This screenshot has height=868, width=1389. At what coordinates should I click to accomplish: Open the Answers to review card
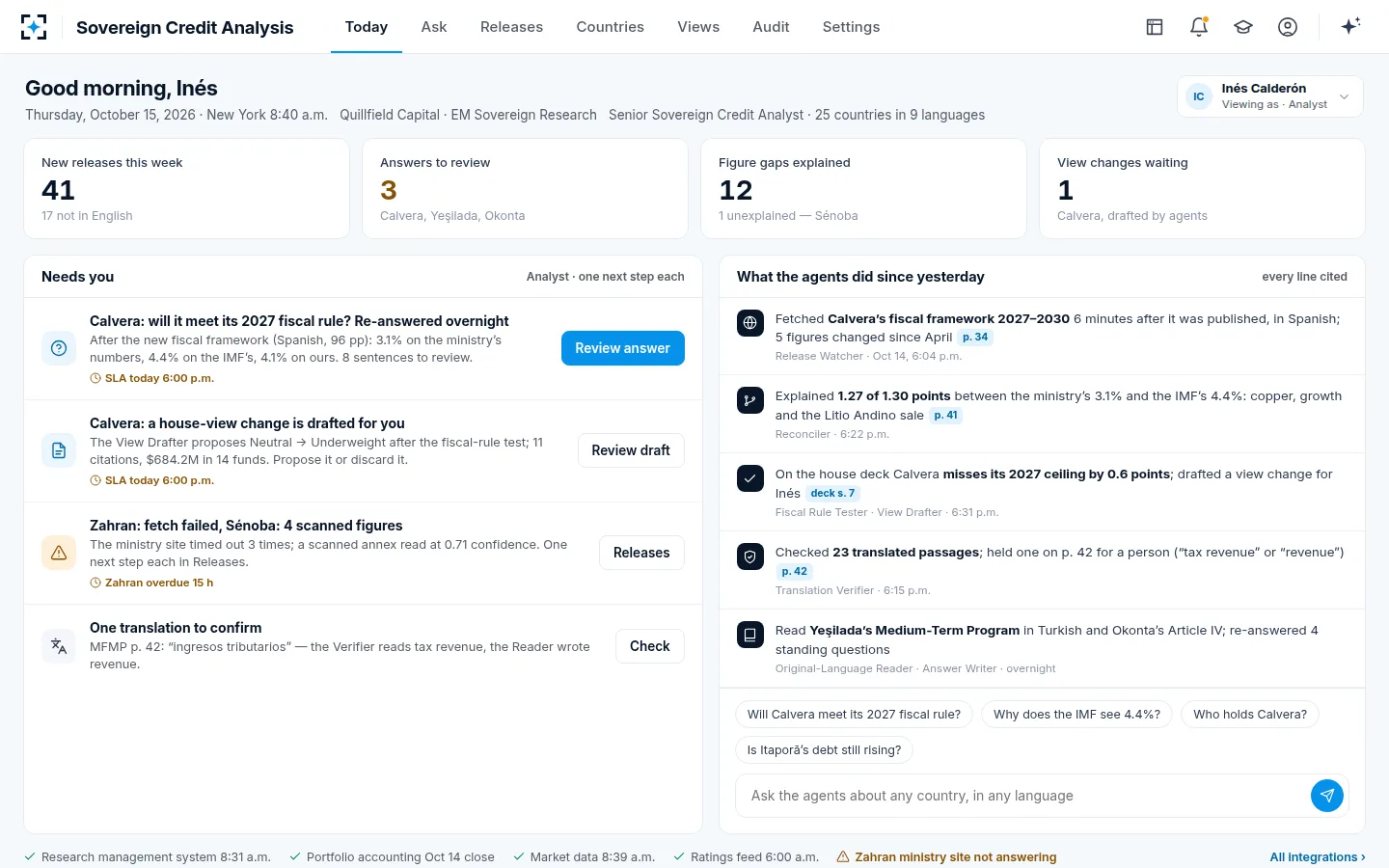525,189
